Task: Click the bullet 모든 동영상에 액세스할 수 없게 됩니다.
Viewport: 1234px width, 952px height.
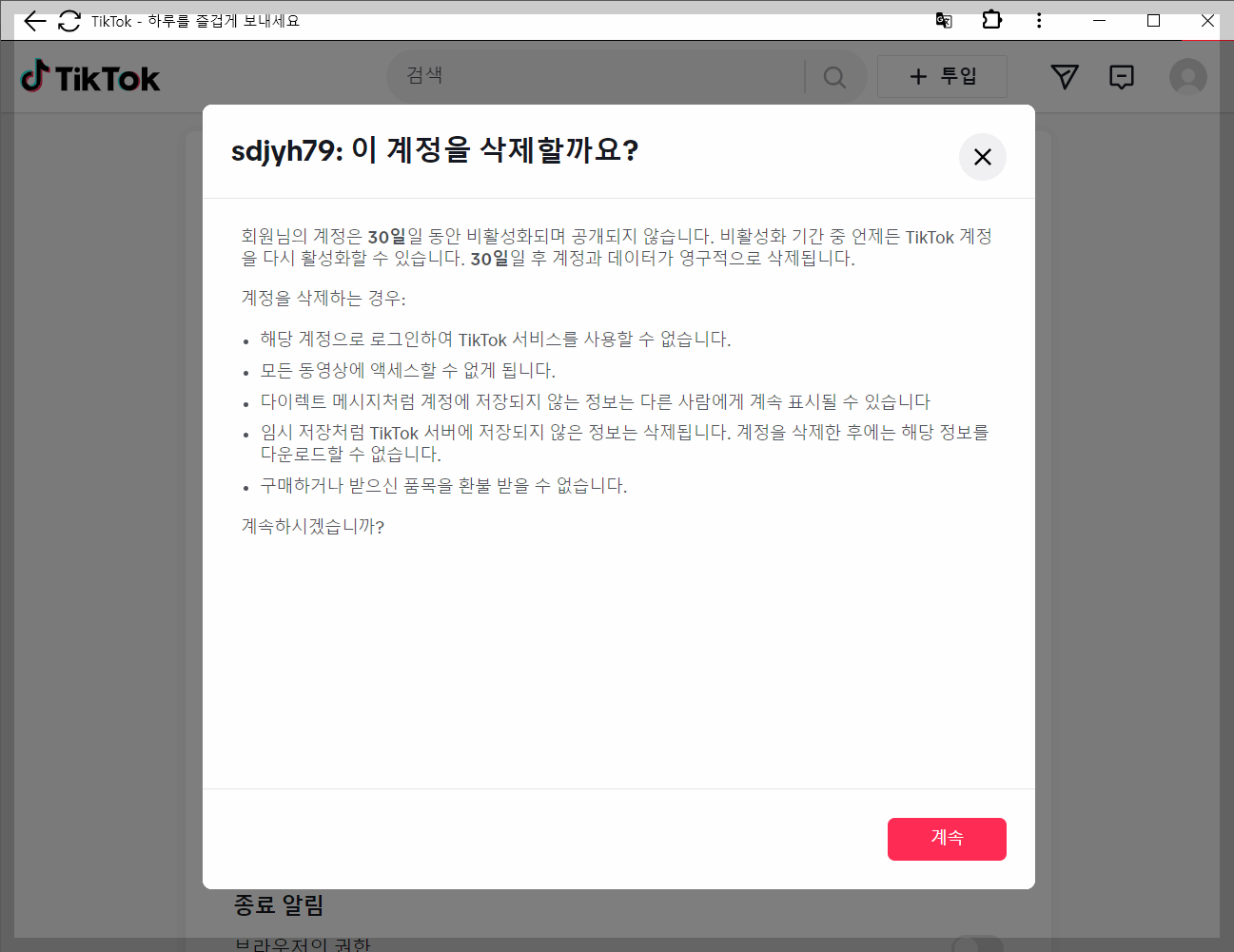Action: click(x=408, y=370)
